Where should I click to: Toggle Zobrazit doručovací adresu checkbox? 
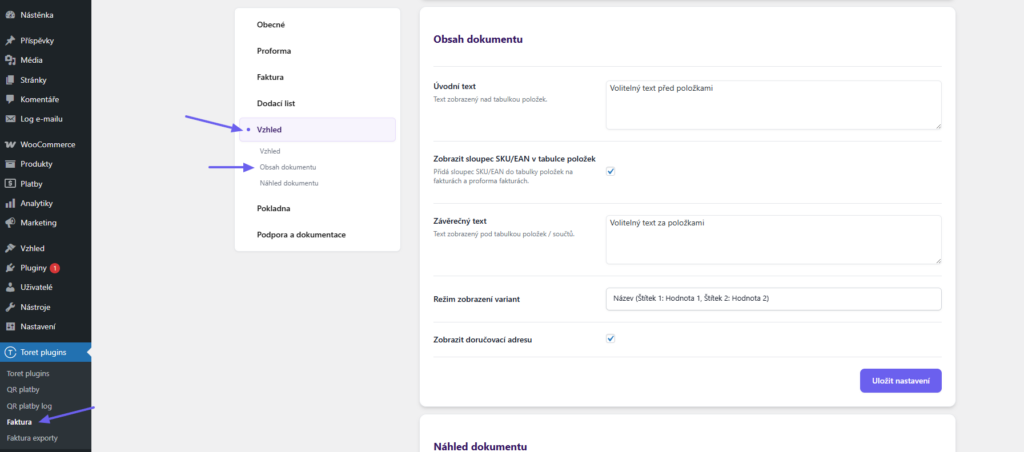[611, 339]
